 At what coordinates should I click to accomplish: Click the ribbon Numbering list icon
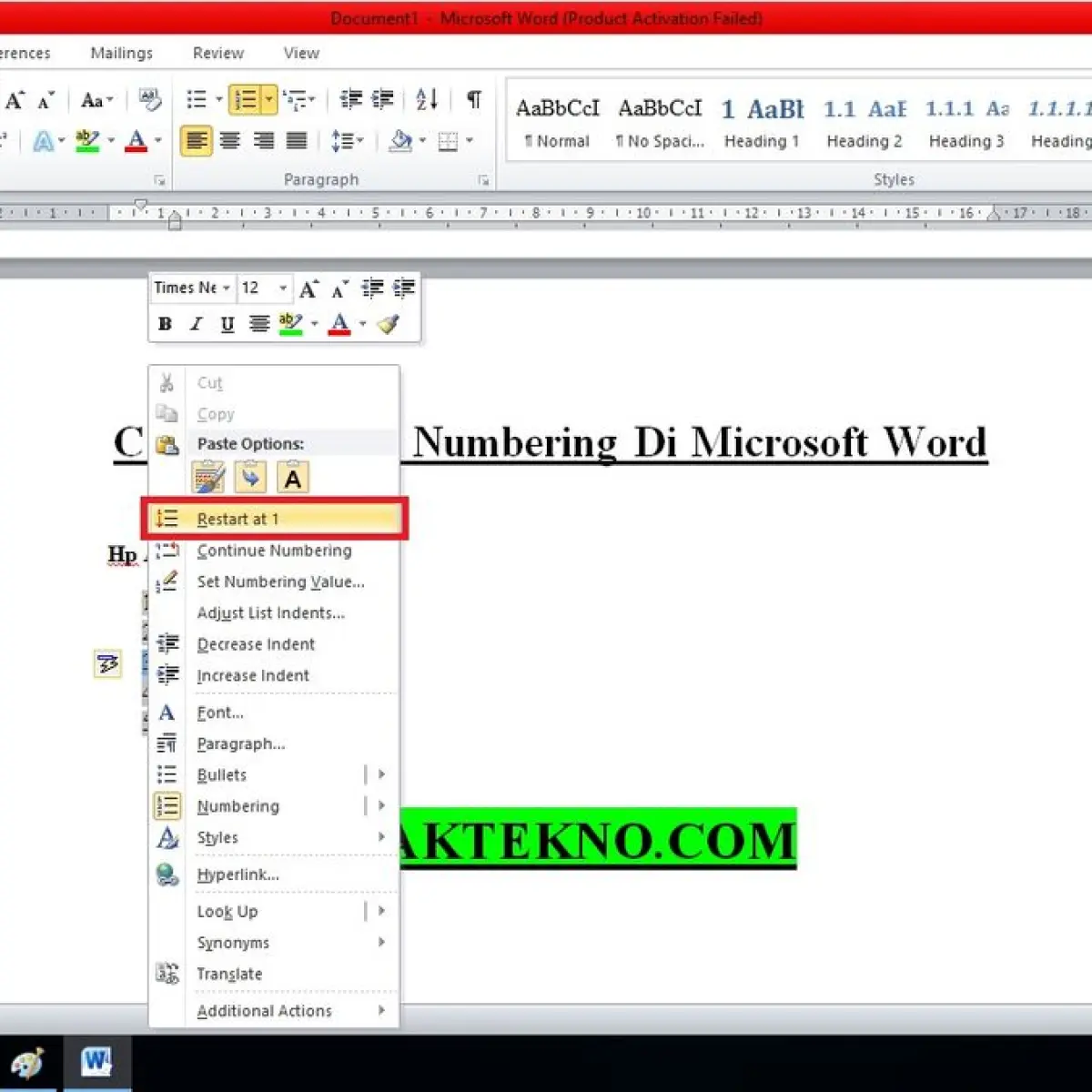coord(245,99)
